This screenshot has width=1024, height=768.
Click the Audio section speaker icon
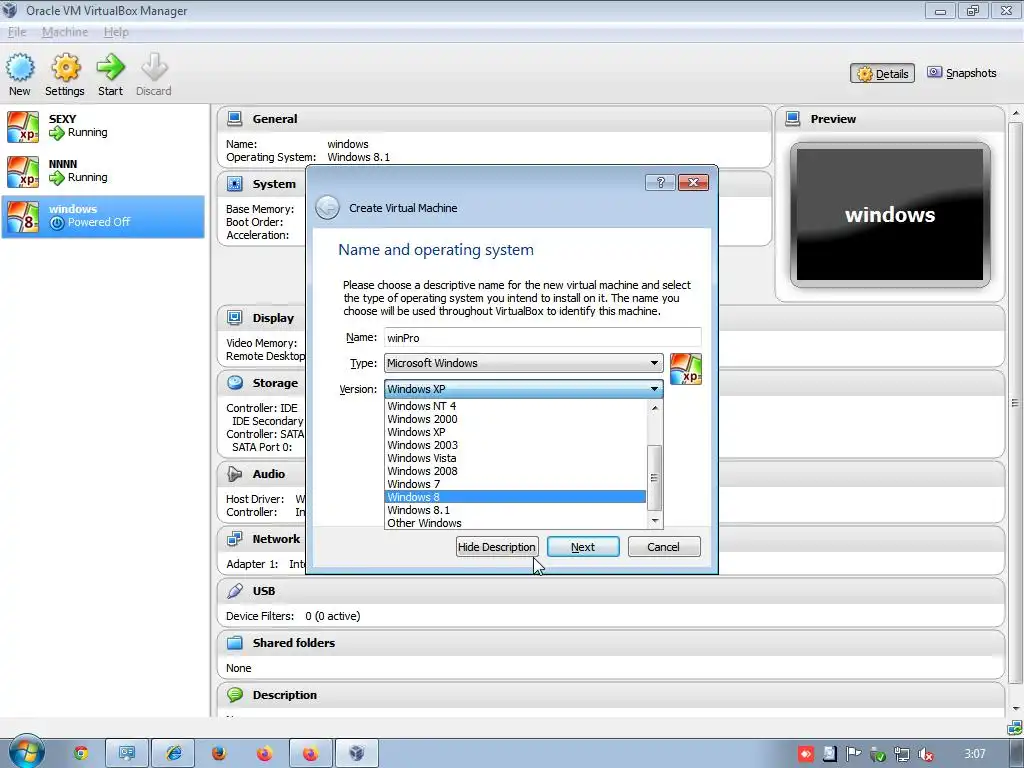click(x=234, y=474)
